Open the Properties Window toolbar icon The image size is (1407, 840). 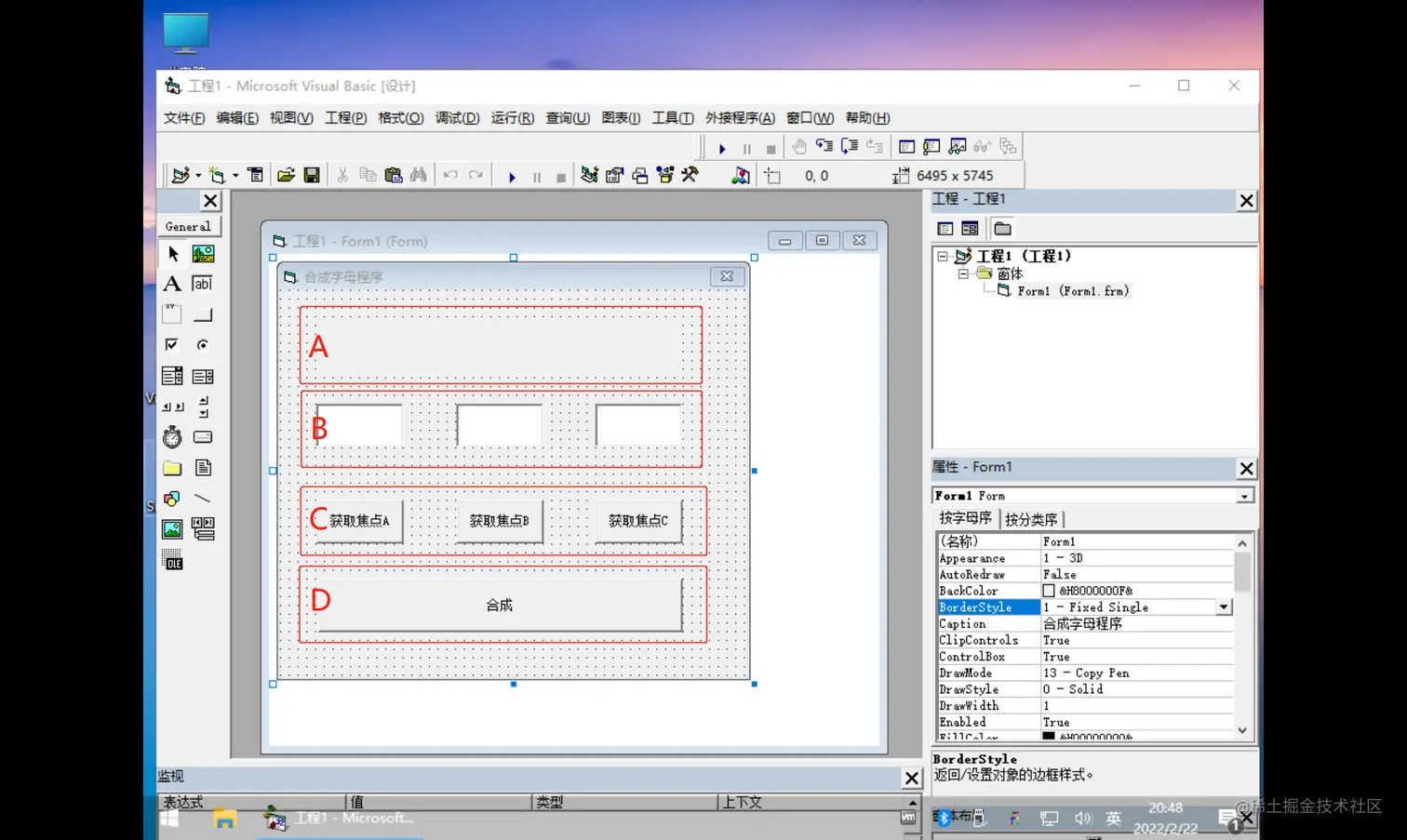tap(614, 175)
